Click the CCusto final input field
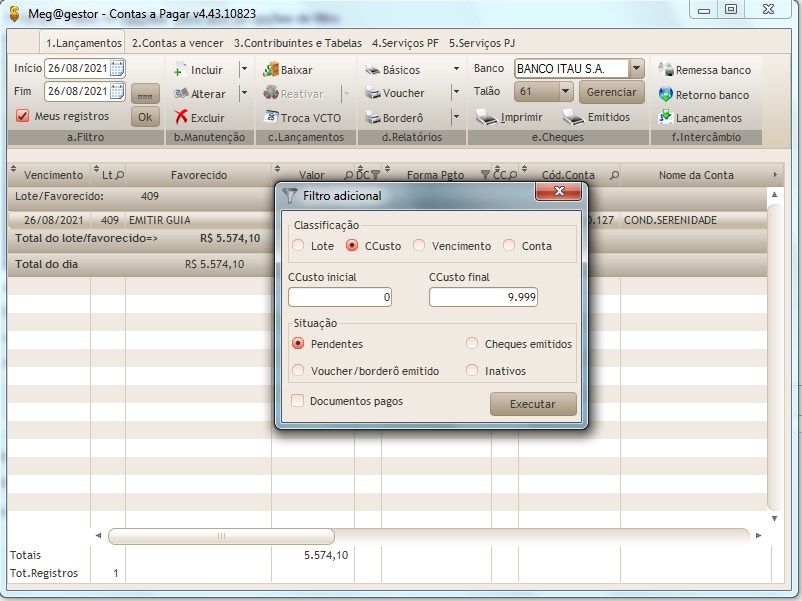The image size is (802, 601). [484, 297]
